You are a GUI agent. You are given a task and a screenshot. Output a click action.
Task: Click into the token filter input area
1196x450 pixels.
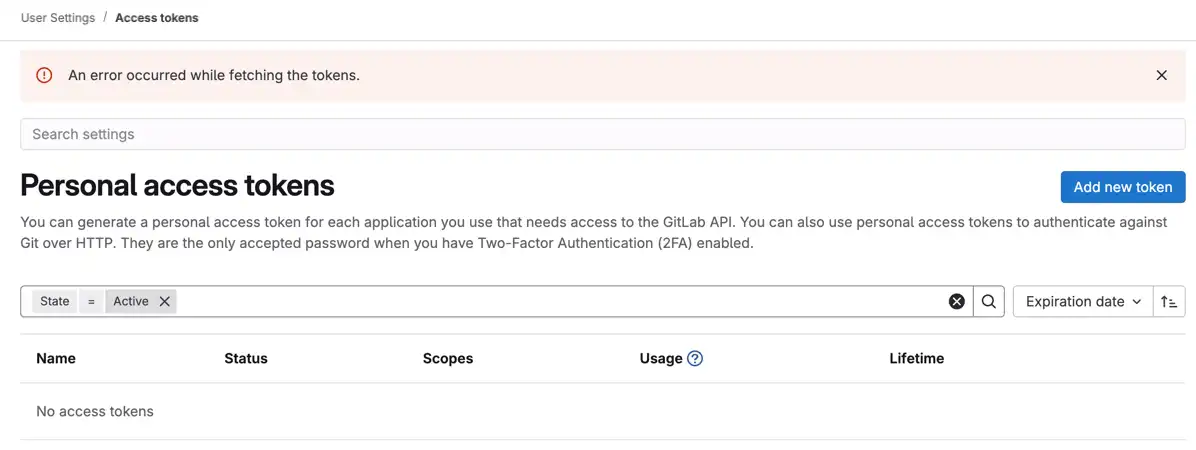pos(560,301)
